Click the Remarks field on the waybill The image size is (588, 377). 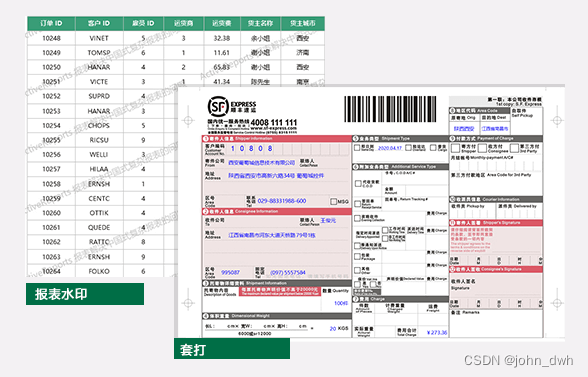(496, 323)
